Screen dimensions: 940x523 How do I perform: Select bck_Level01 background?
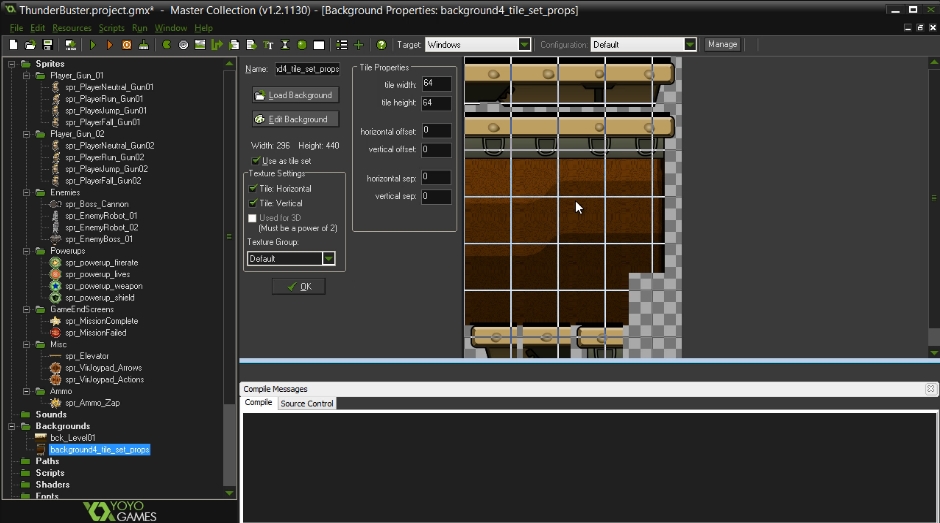[x=73, y=438]
